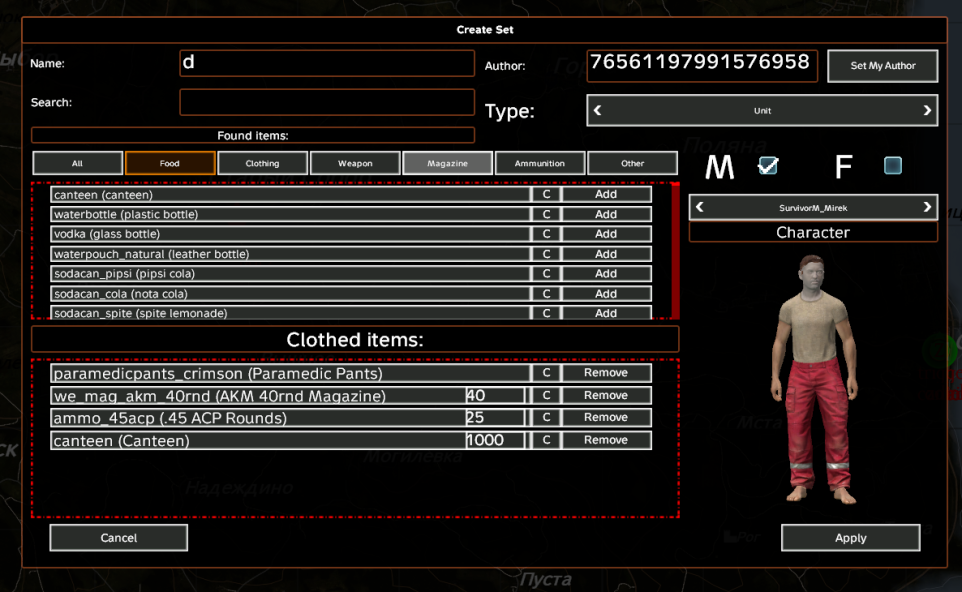Click the C button next to vodka glass bottle
The height and width of the screenshot is (592, 962).
pos(546,234)
